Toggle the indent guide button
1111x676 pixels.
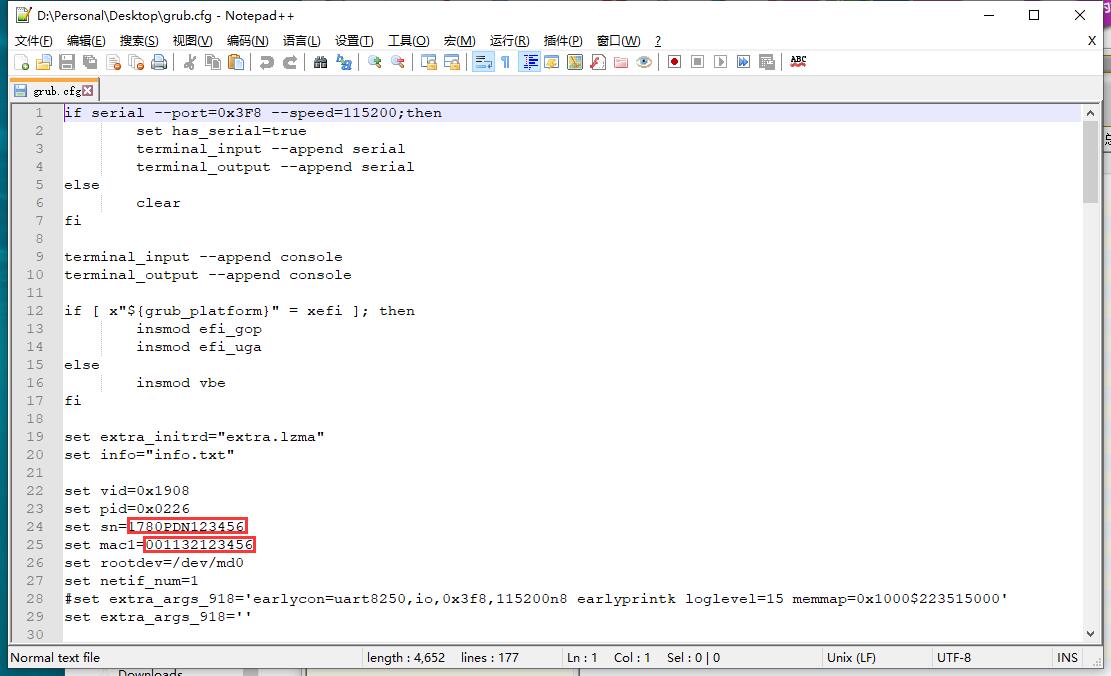click(530, 62)
